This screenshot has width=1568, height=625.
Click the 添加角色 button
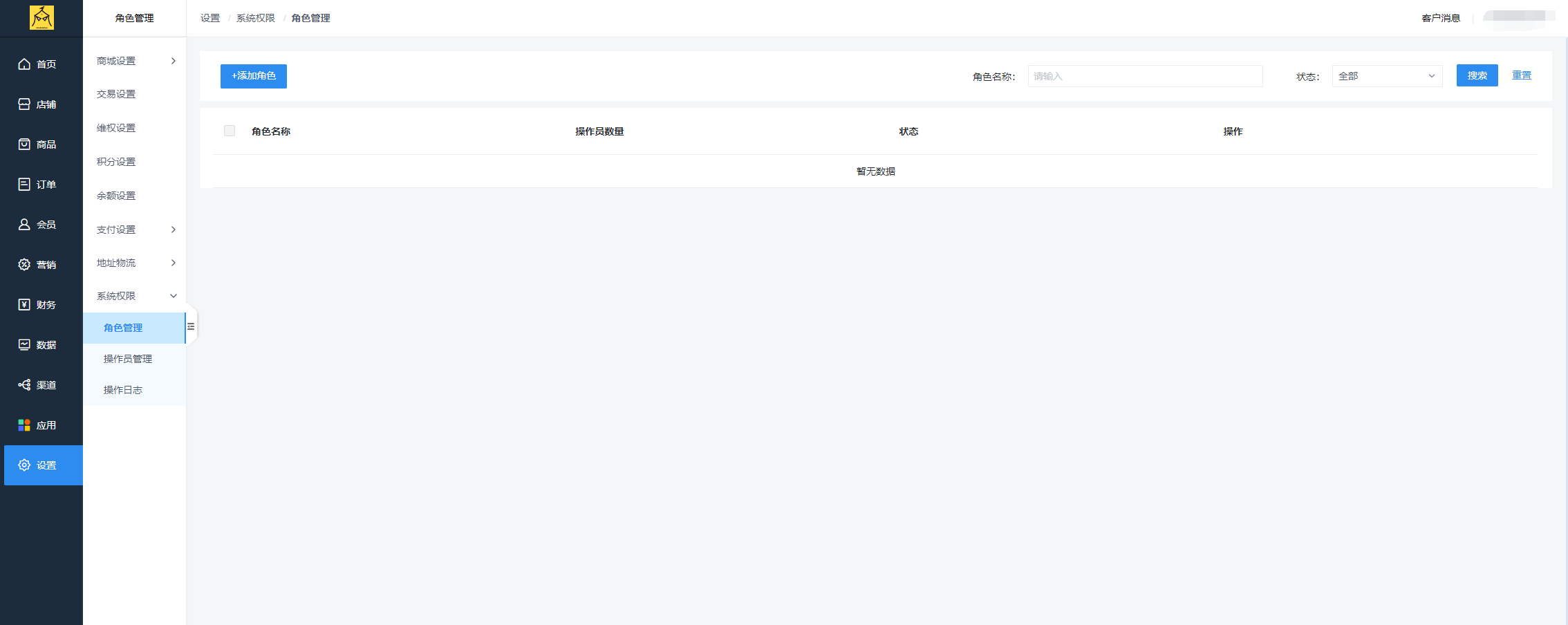point(254,76)
